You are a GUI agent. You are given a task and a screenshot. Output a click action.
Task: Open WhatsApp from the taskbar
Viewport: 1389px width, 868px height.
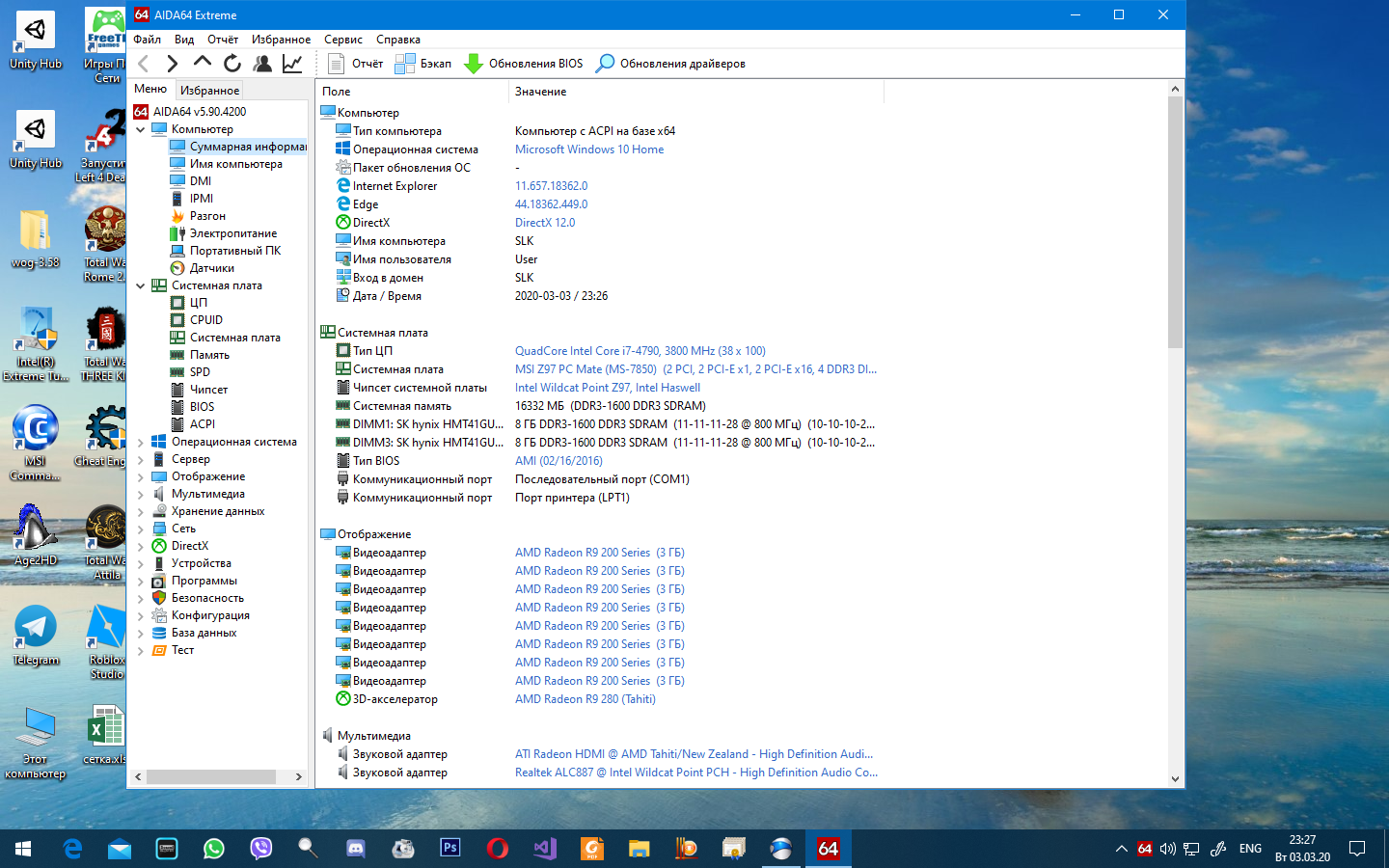point(214,849)
